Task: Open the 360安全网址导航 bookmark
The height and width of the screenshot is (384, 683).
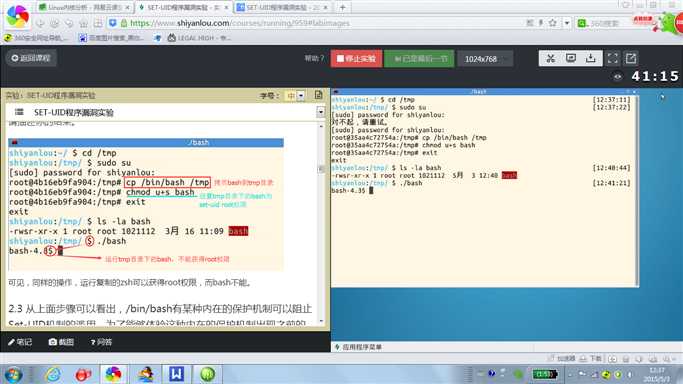Action: pyautogui.click(x=36, y=38)
